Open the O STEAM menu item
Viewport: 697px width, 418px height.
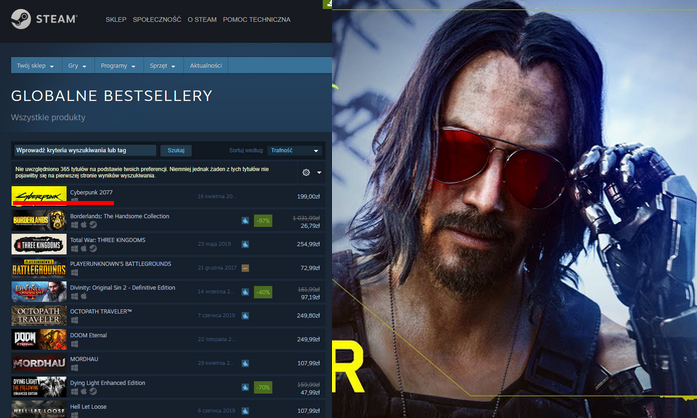click(x=202, y=20)
